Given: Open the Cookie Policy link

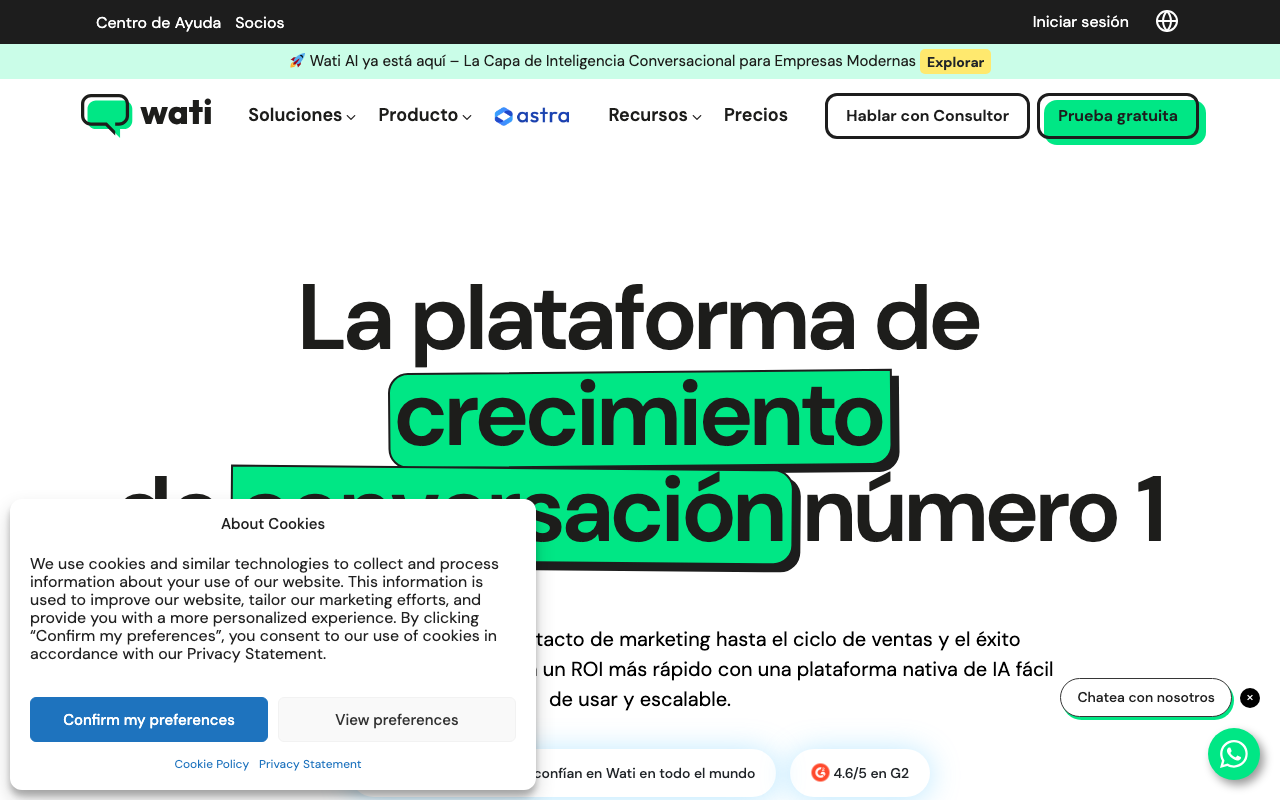Looking at the screenshot, I should pyautogui.click(x=212, y=764).
